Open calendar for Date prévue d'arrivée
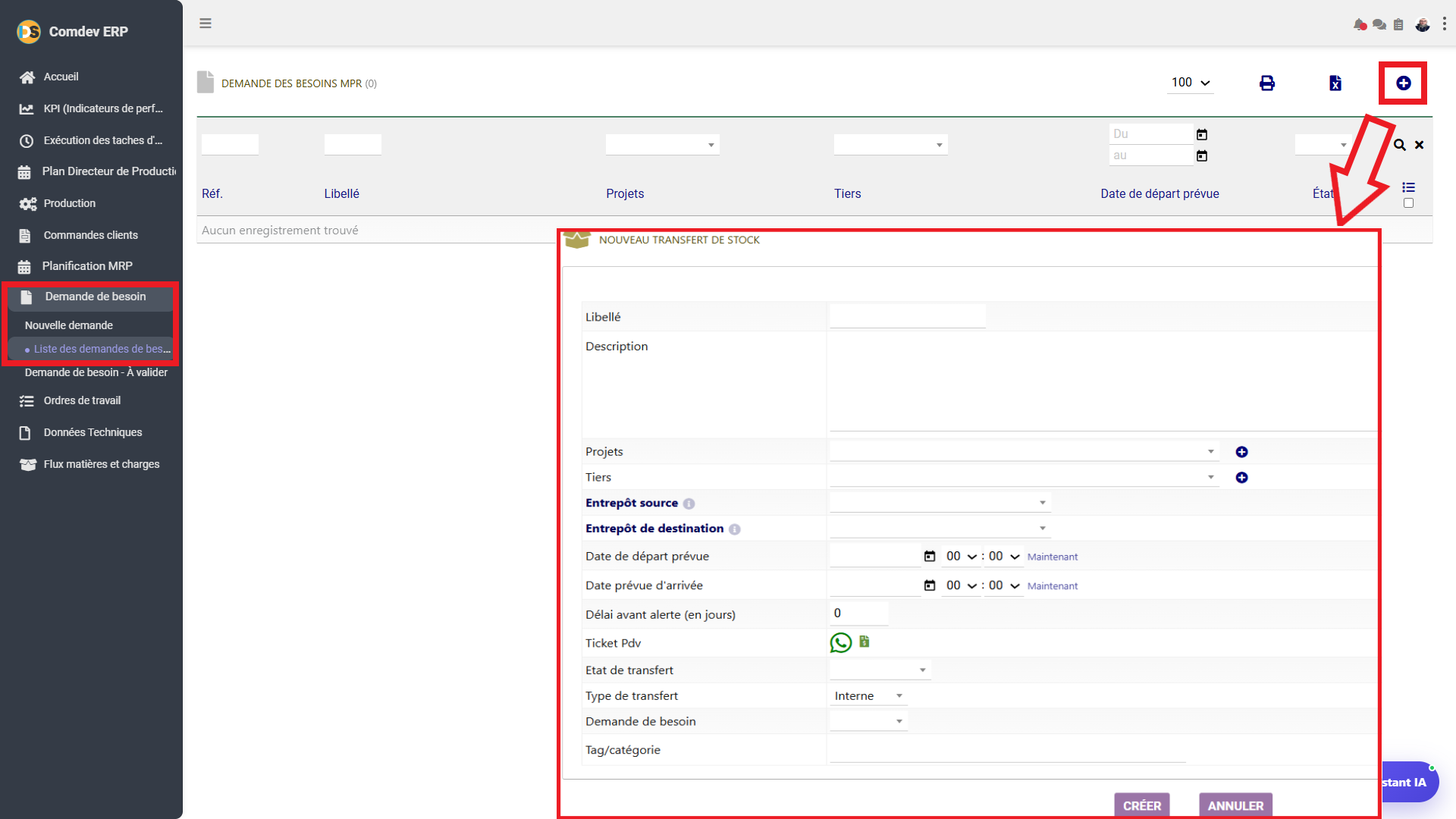This screenshot has height=819, width=1456. pyautogui.click(x=930, y=585)
